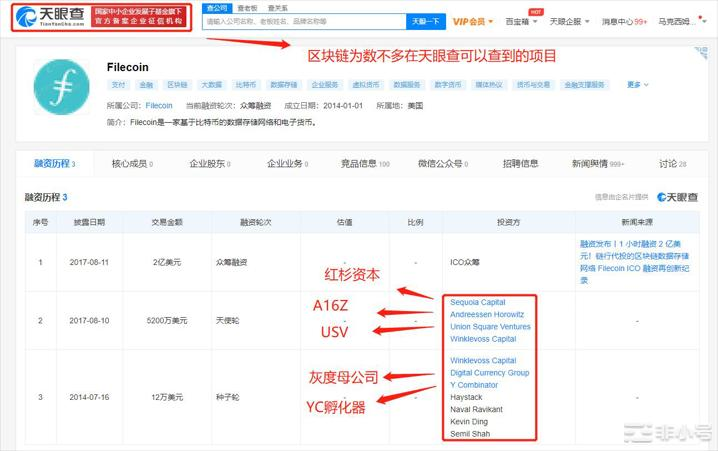Click the 披露日期 column header
Viewport: 718px width, 451px height.
(x=89, y=222)
